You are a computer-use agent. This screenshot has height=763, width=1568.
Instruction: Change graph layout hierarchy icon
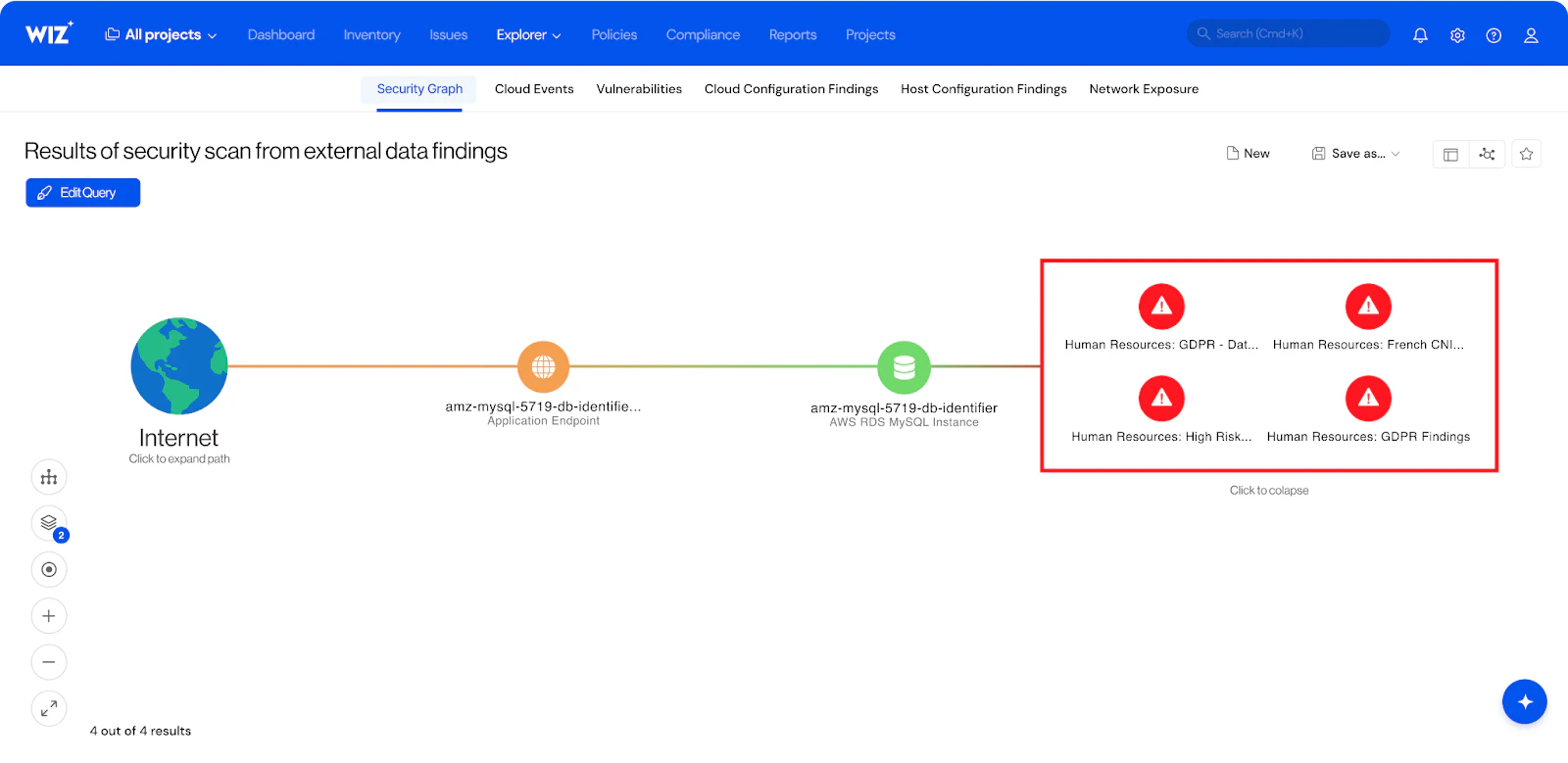[49, 477]
